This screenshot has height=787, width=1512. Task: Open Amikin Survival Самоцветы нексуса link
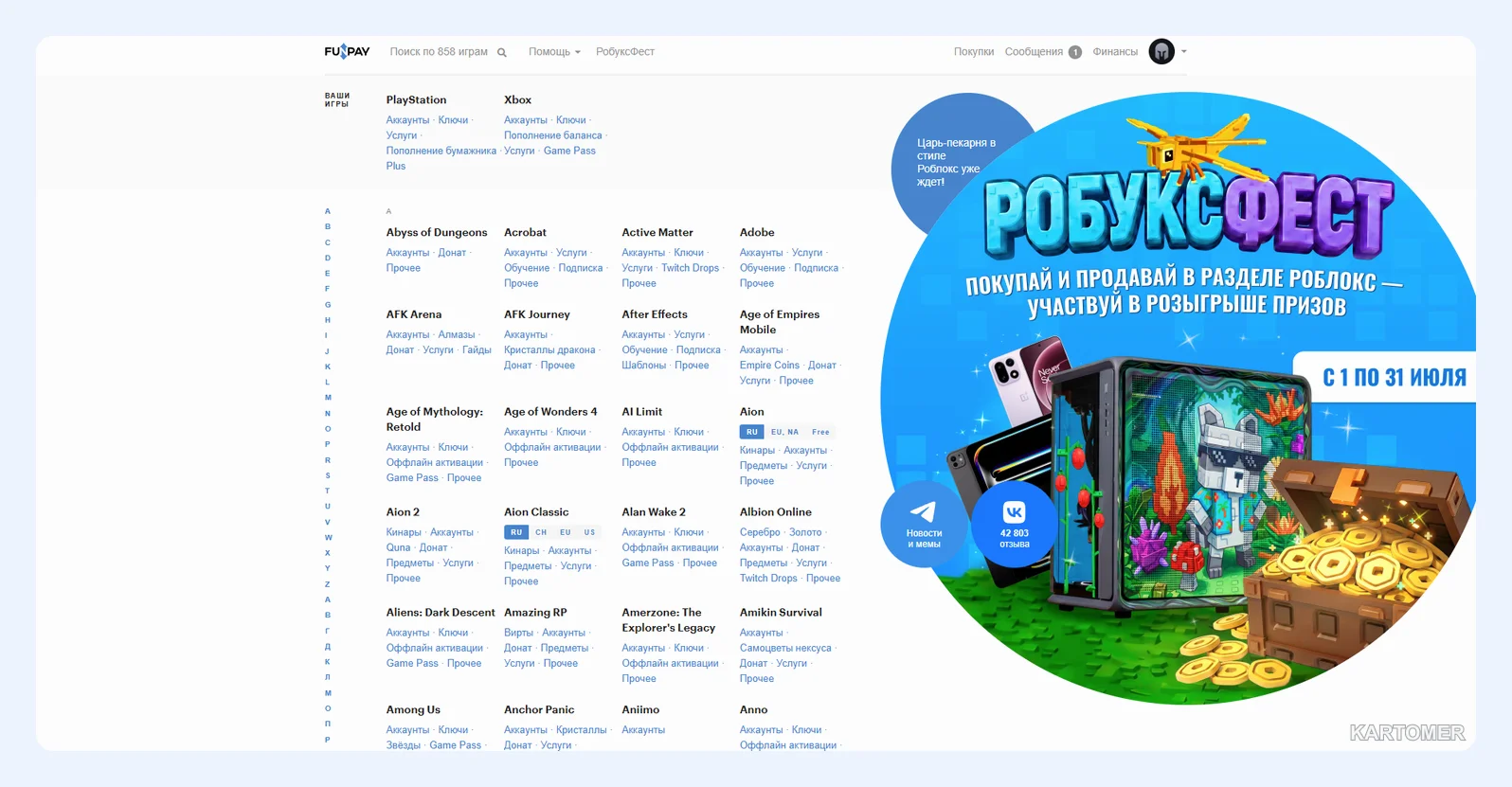(x=785, y=648)
